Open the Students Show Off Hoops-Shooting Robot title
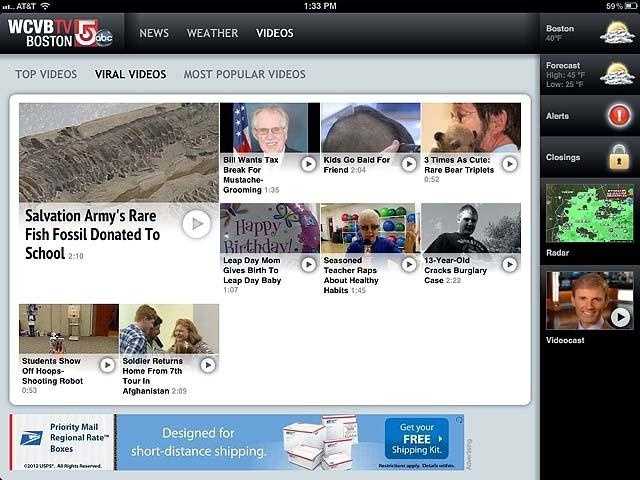Image resolution: width=640 pixels, height=480 pixels. [x=52, y=371]
